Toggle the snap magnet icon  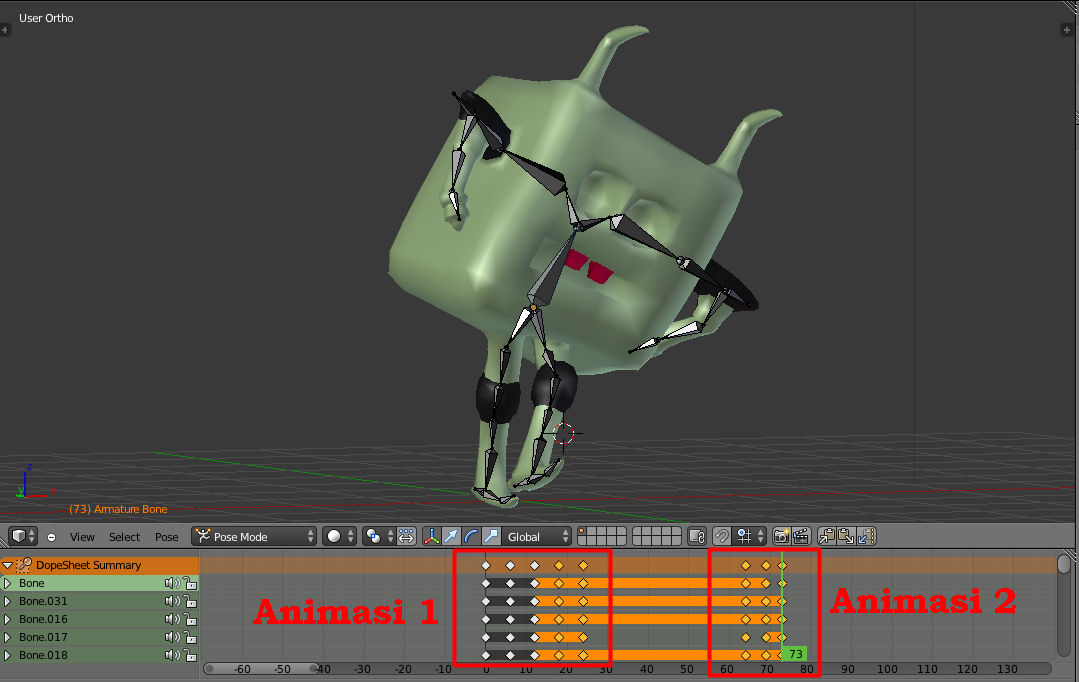pos(722,536)
